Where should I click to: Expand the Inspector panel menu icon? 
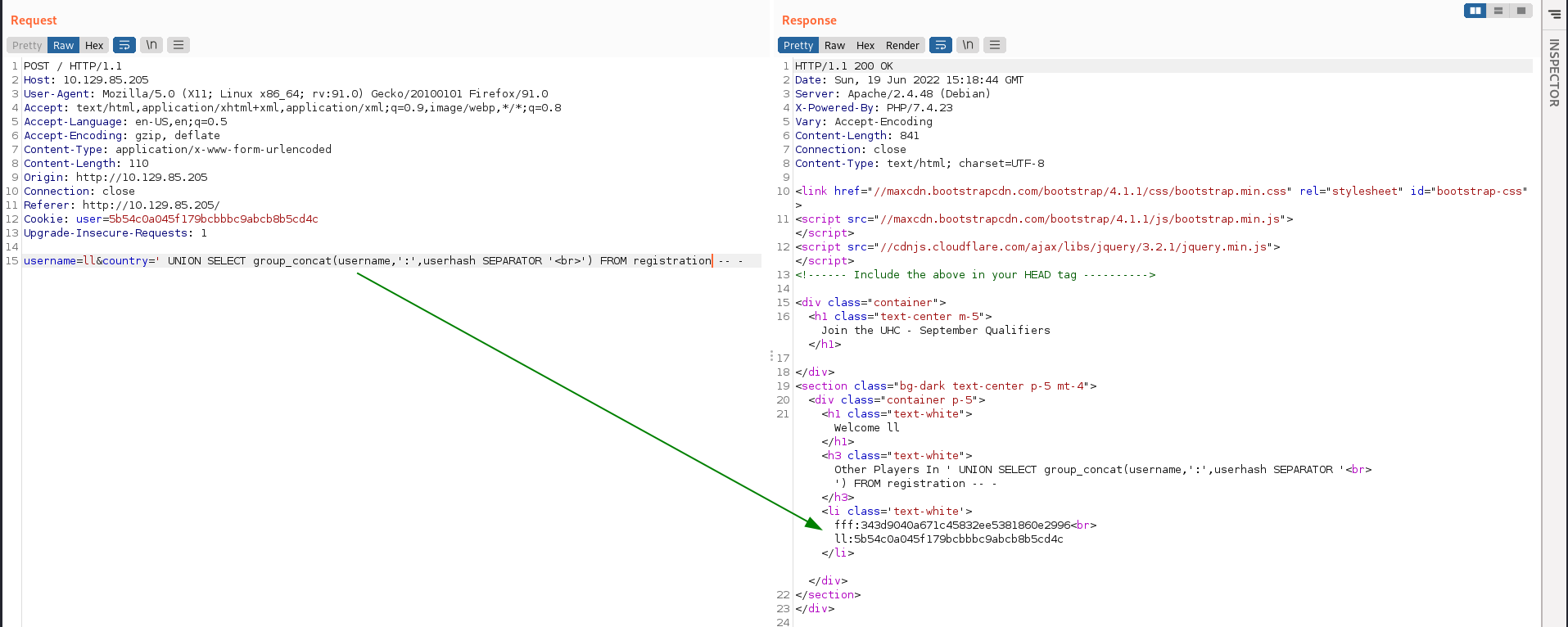pos(1555,14)
